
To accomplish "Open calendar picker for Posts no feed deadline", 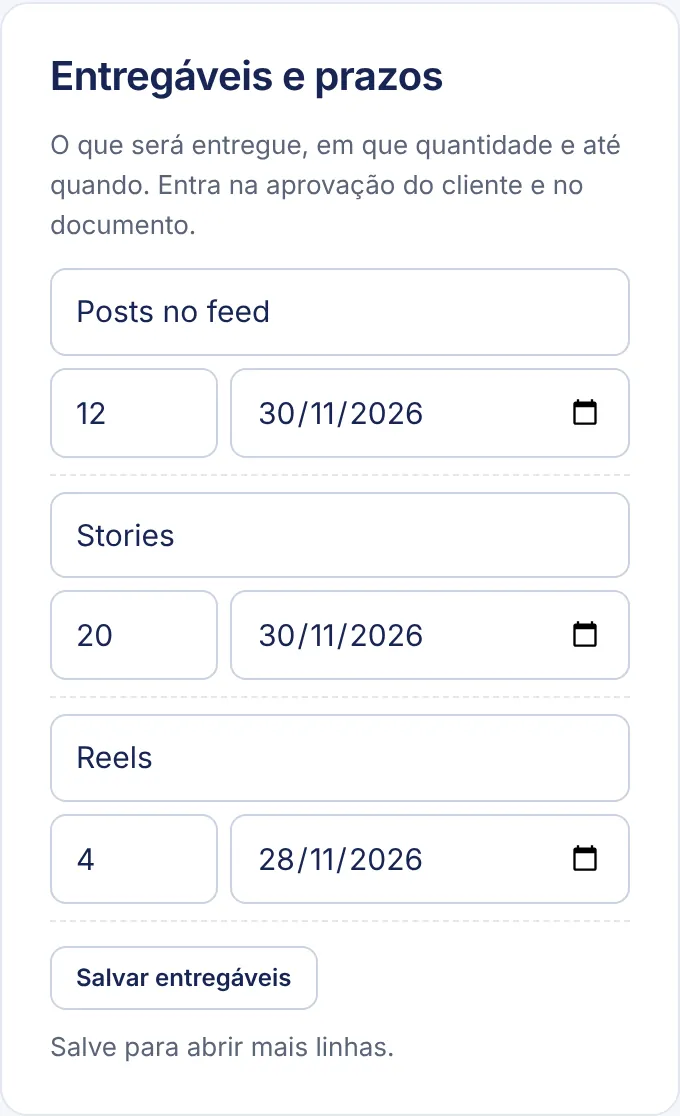I will coord(585,413).
